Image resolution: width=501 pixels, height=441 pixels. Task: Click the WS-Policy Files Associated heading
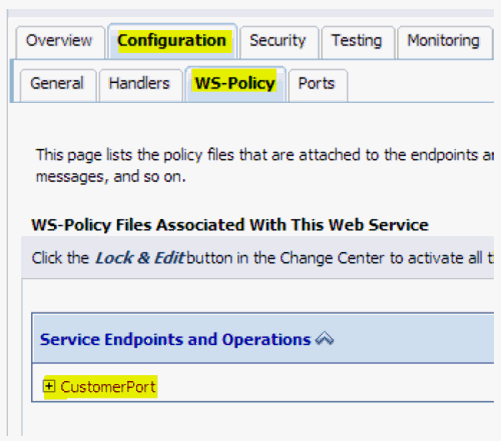230,225
